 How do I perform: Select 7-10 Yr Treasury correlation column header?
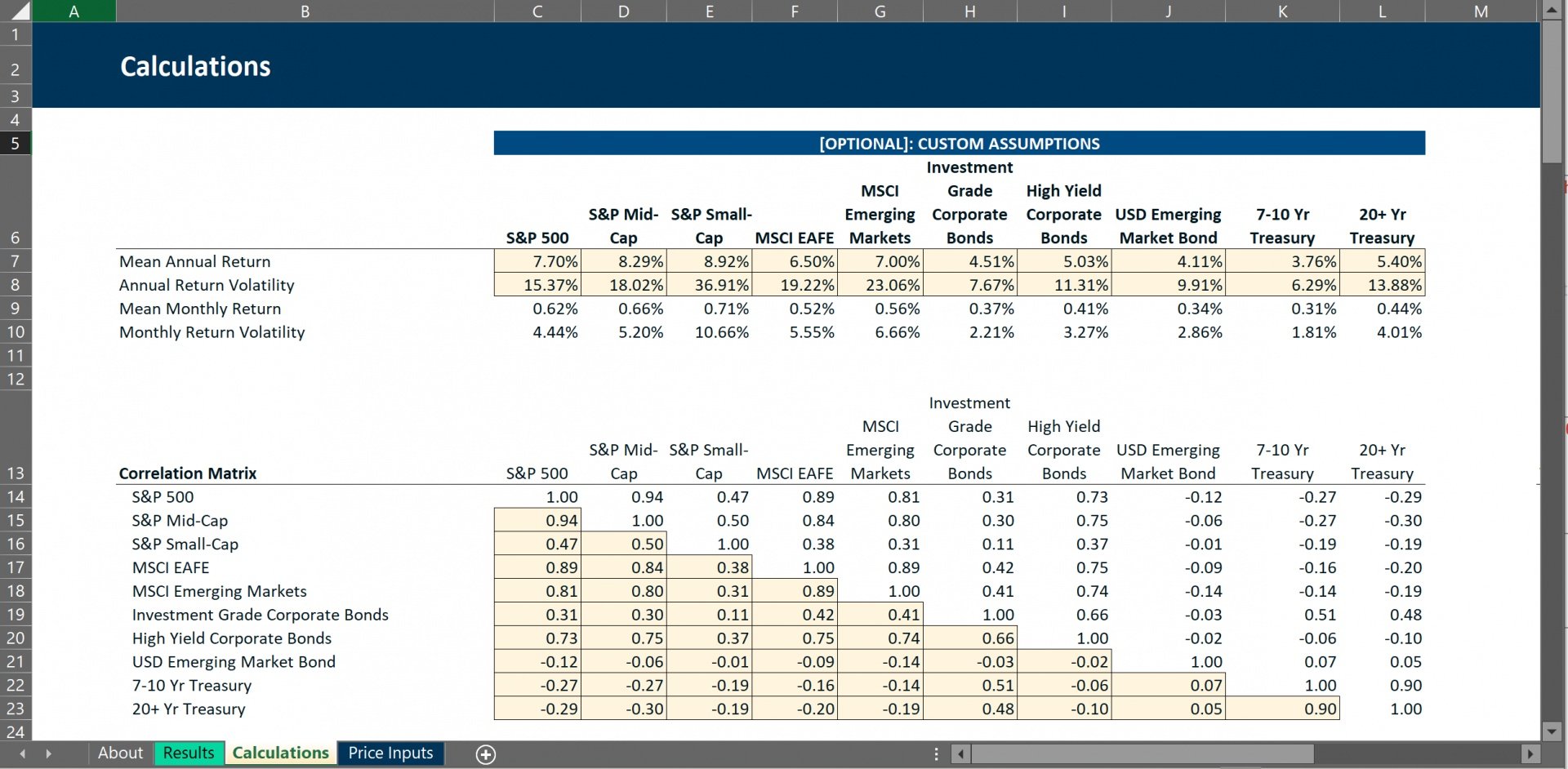point(1283,461)
